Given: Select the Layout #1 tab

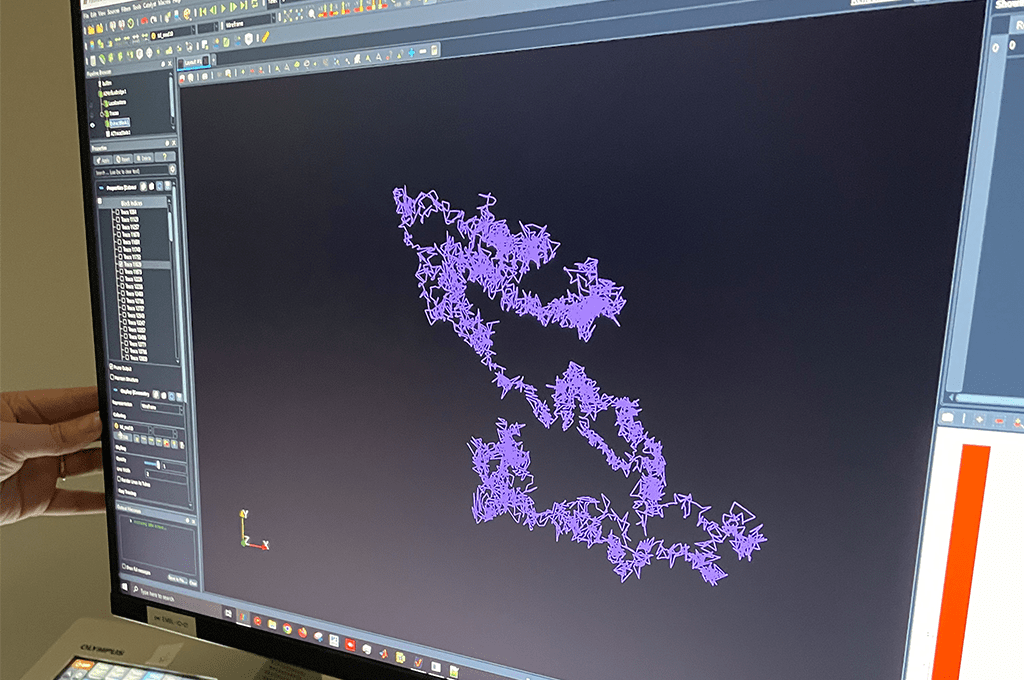Looking at the screenshot, I should coord(192,62).
